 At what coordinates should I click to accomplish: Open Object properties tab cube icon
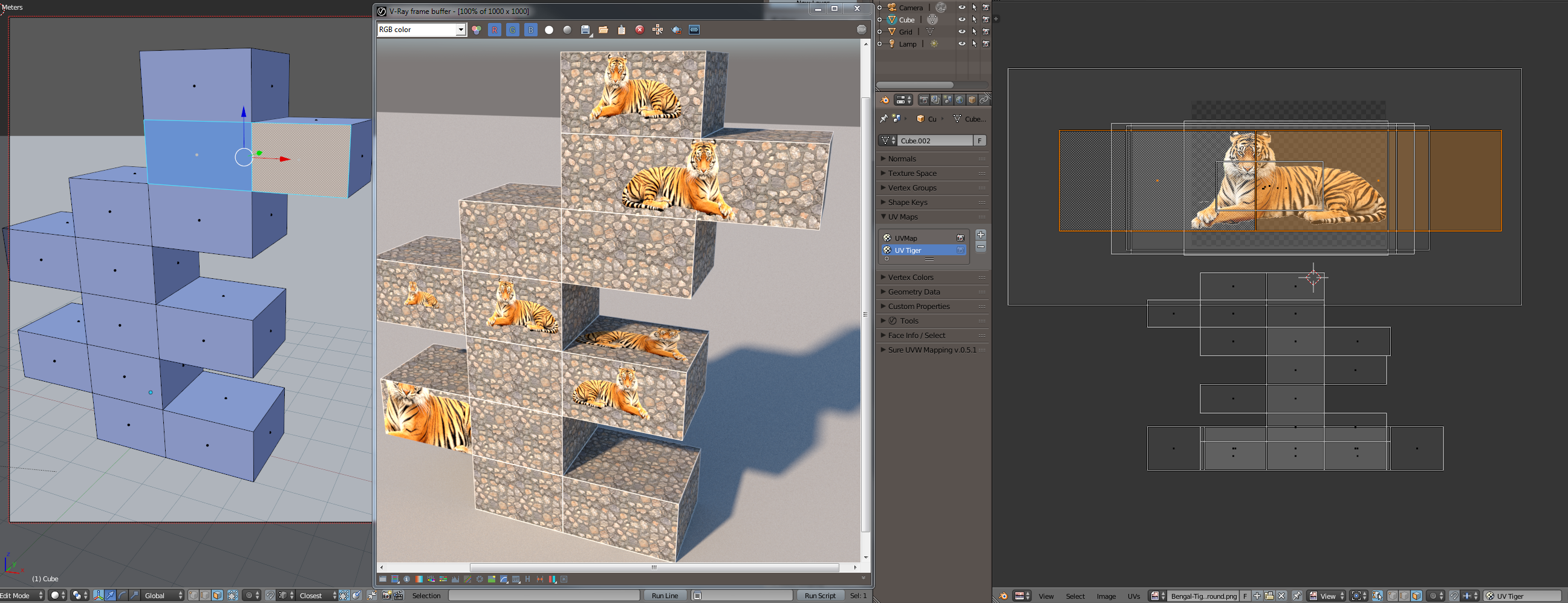[972, 100]
